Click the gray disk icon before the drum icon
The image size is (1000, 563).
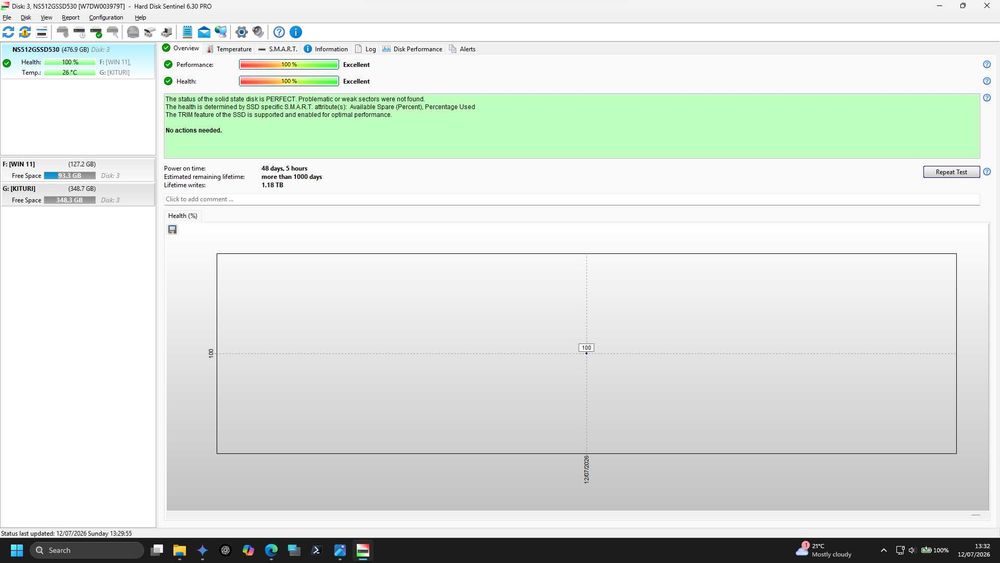pyautogui.click(x=112, y=32)
